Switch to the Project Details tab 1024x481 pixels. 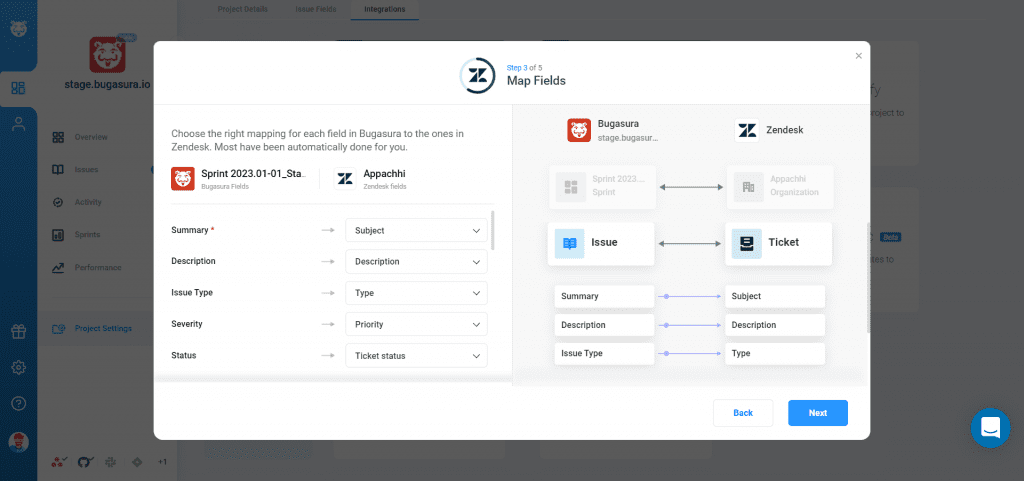[x=242, y=9]
